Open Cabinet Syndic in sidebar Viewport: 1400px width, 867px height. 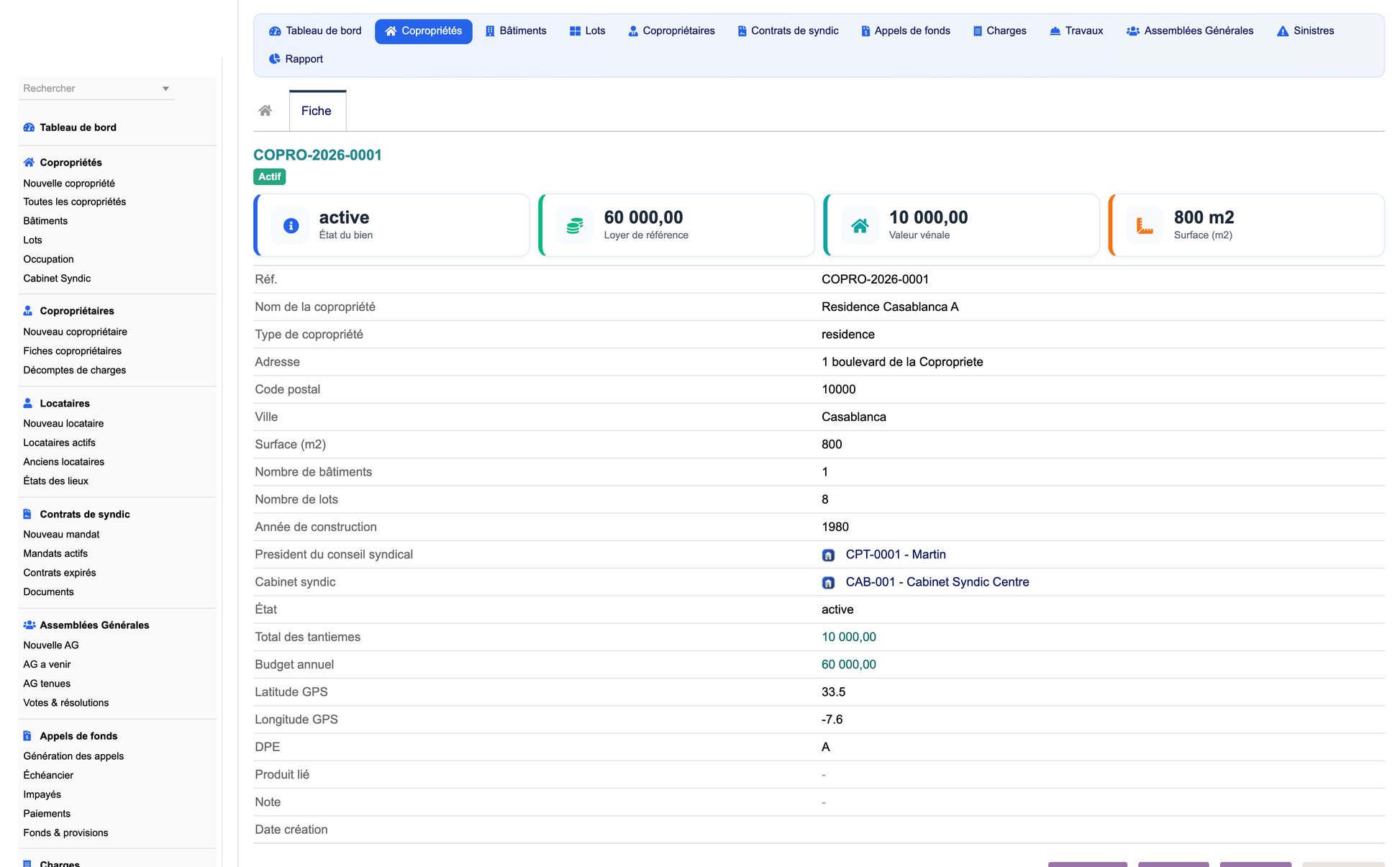(57, 278)
